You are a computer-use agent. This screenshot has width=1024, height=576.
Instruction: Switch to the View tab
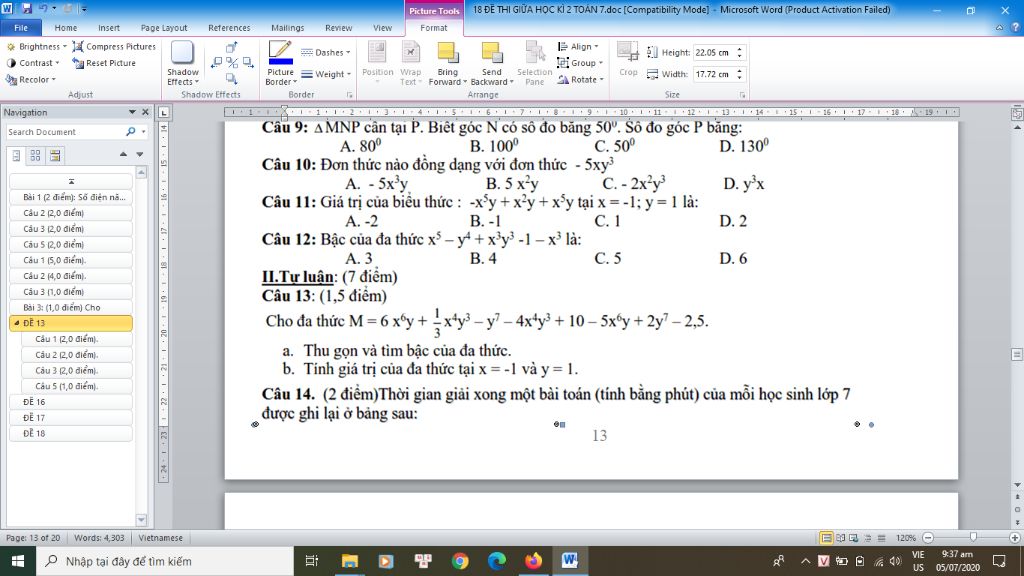383,27
